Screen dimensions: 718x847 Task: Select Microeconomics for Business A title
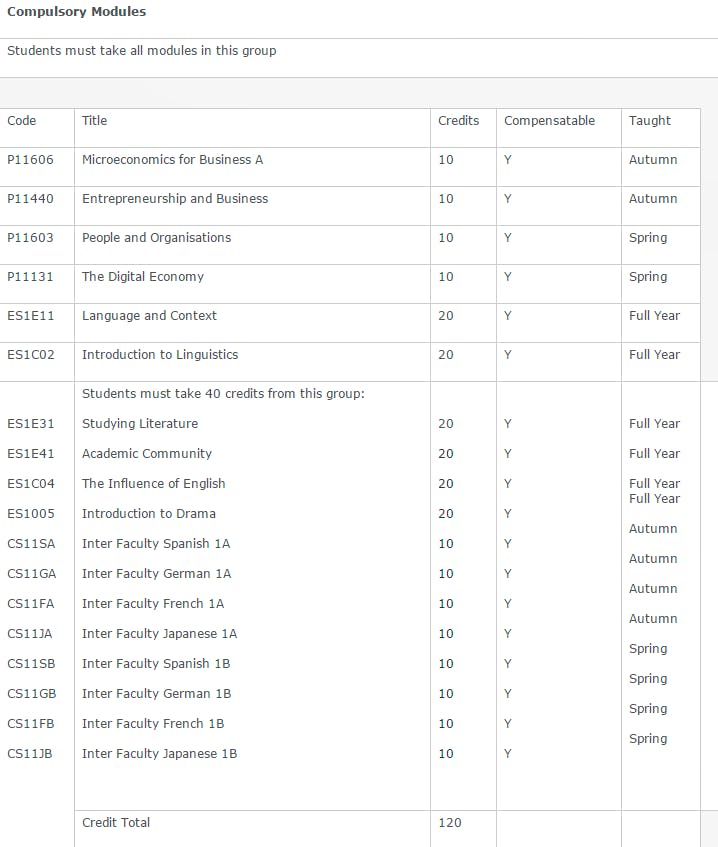point(172,160)
